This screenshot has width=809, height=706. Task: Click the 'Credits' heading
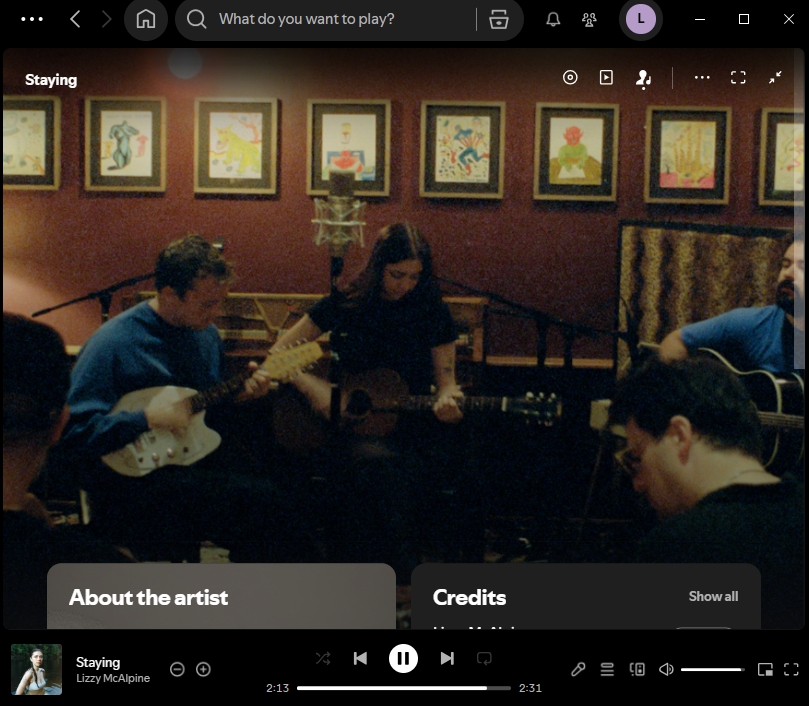point(470,597)
